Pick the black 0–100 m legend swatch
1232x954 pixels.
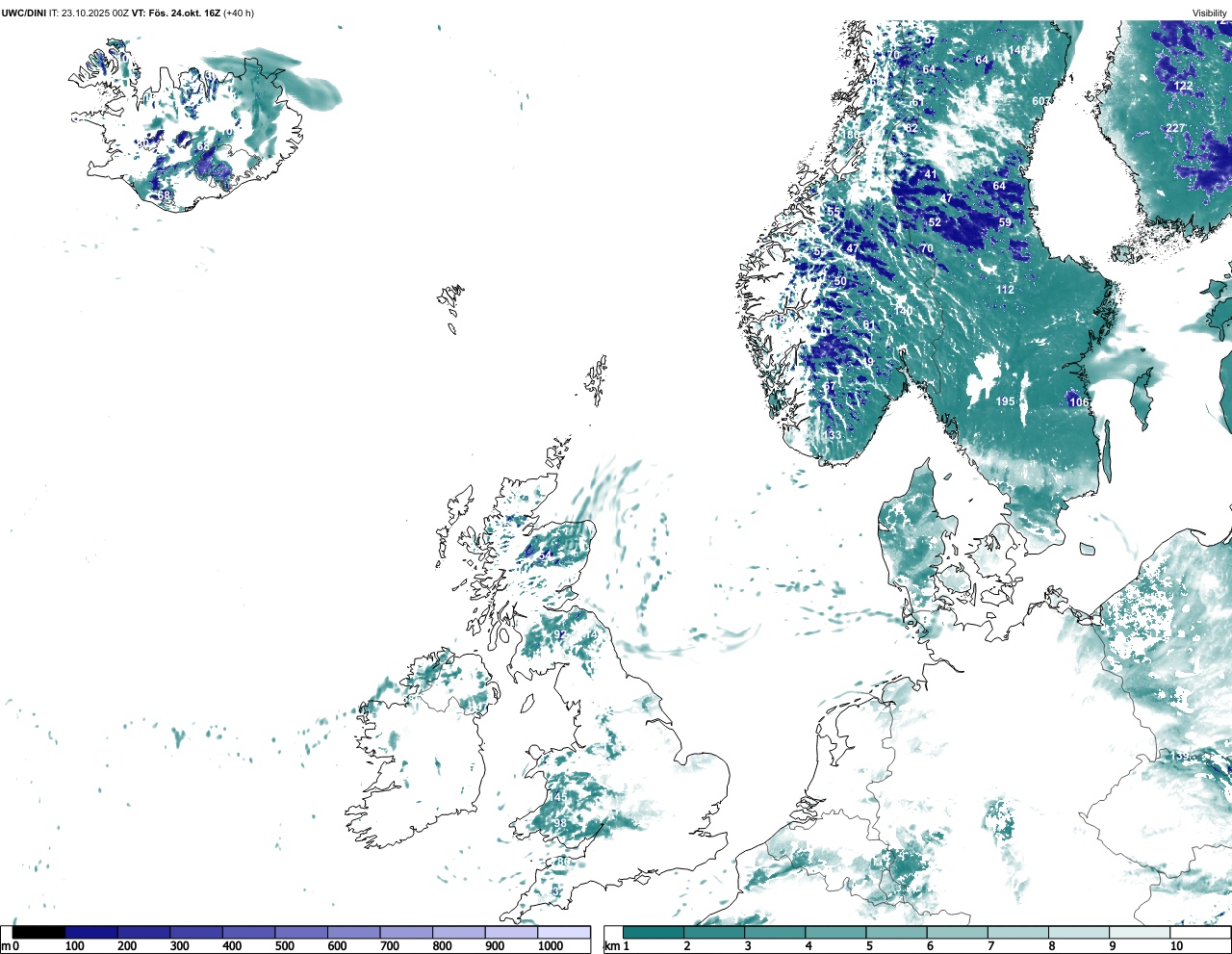coord(38,932)
